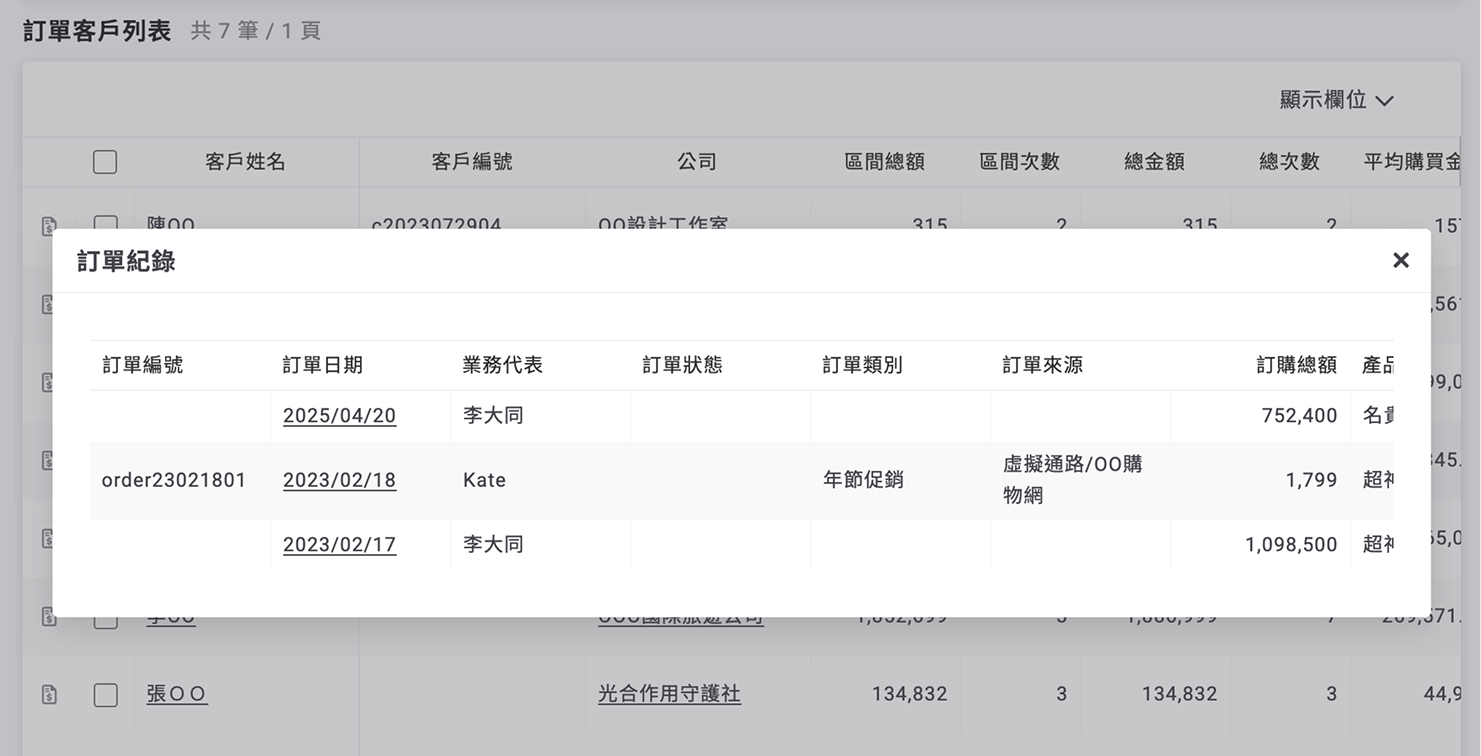Toggle the select-all checkbox in the table header
This screenshot has width=1481, height=756.
tap(105, 161)
